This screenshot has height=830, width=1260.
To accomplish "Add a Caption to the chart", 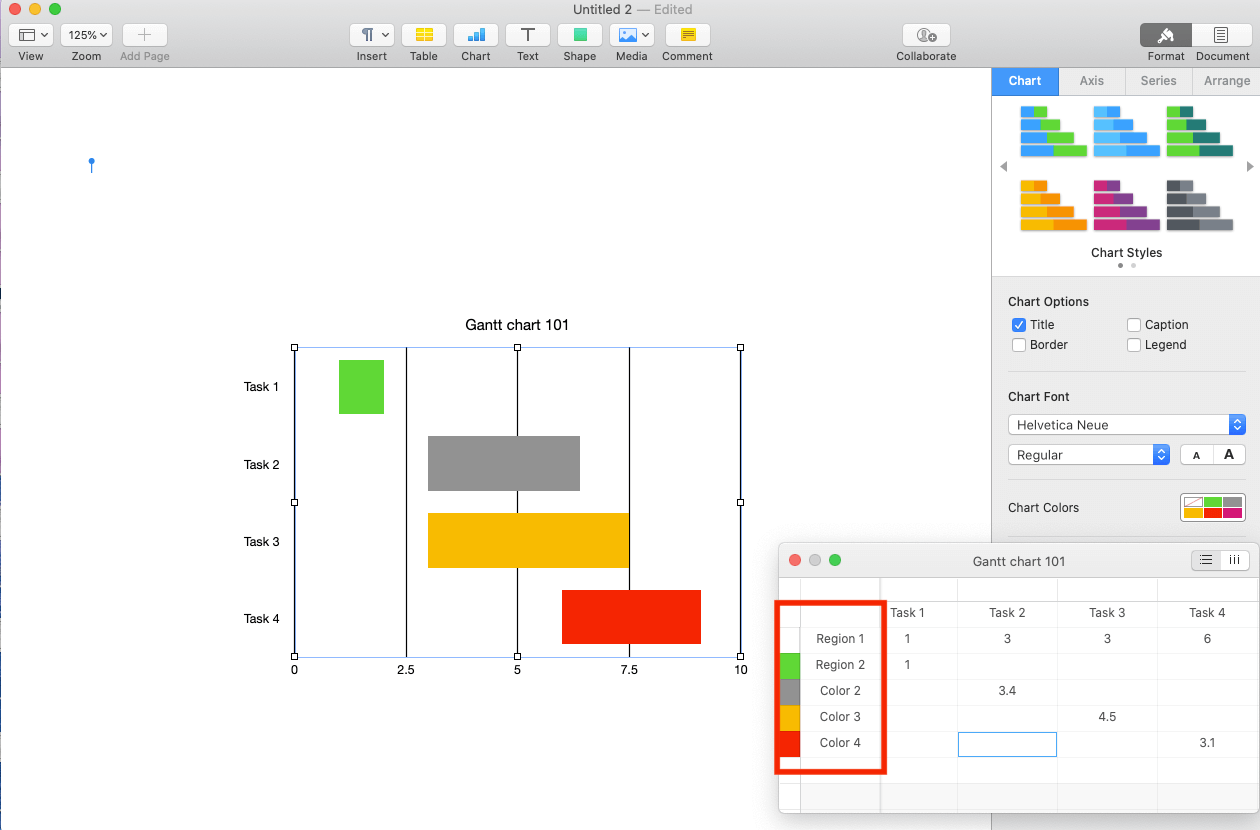I will (x=1134, y=324).
